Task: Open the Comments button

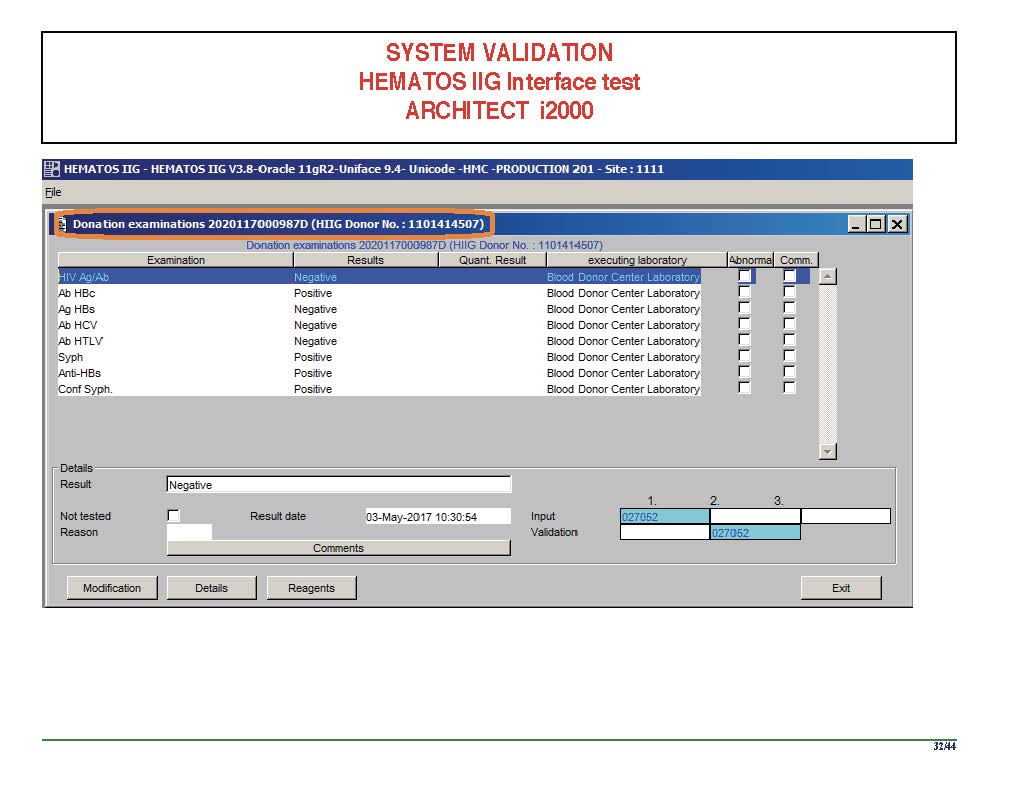Action: pos(338,548)
